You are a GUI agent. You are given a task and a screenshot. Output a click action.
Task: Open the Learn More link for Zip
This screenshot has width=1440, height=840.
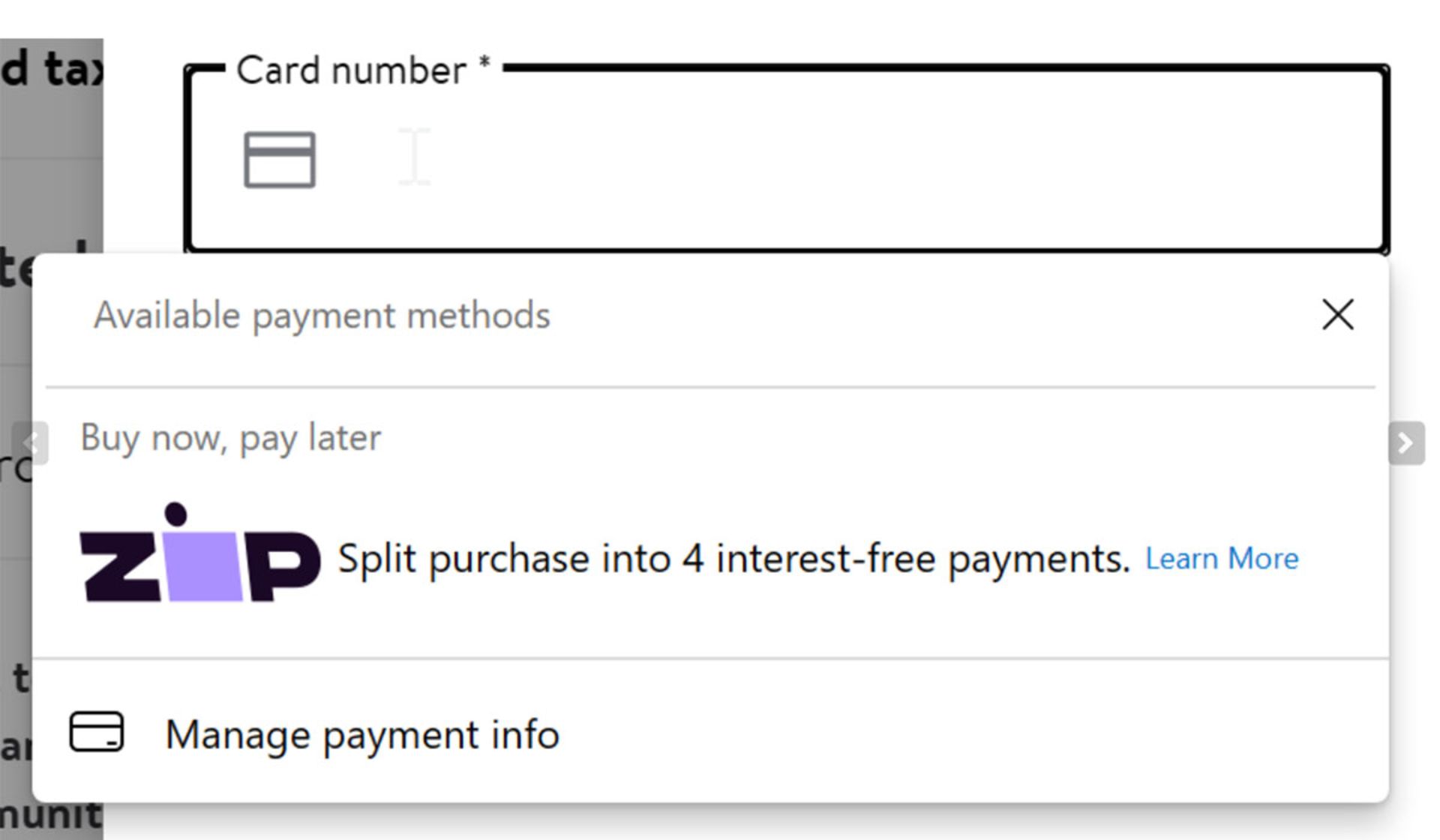[x=1222, y=559]
